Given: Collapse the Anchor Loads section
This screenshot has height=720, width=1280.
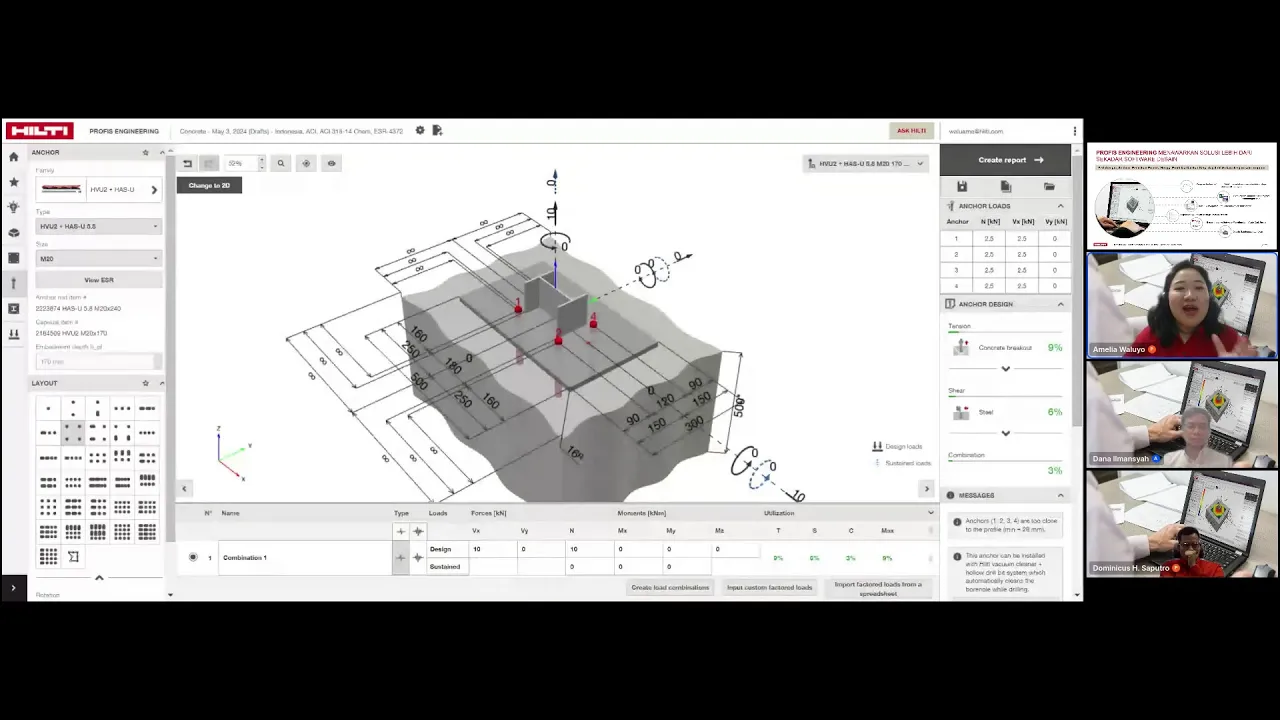Looking at the screenshot, I should (x=1061, y=206).
